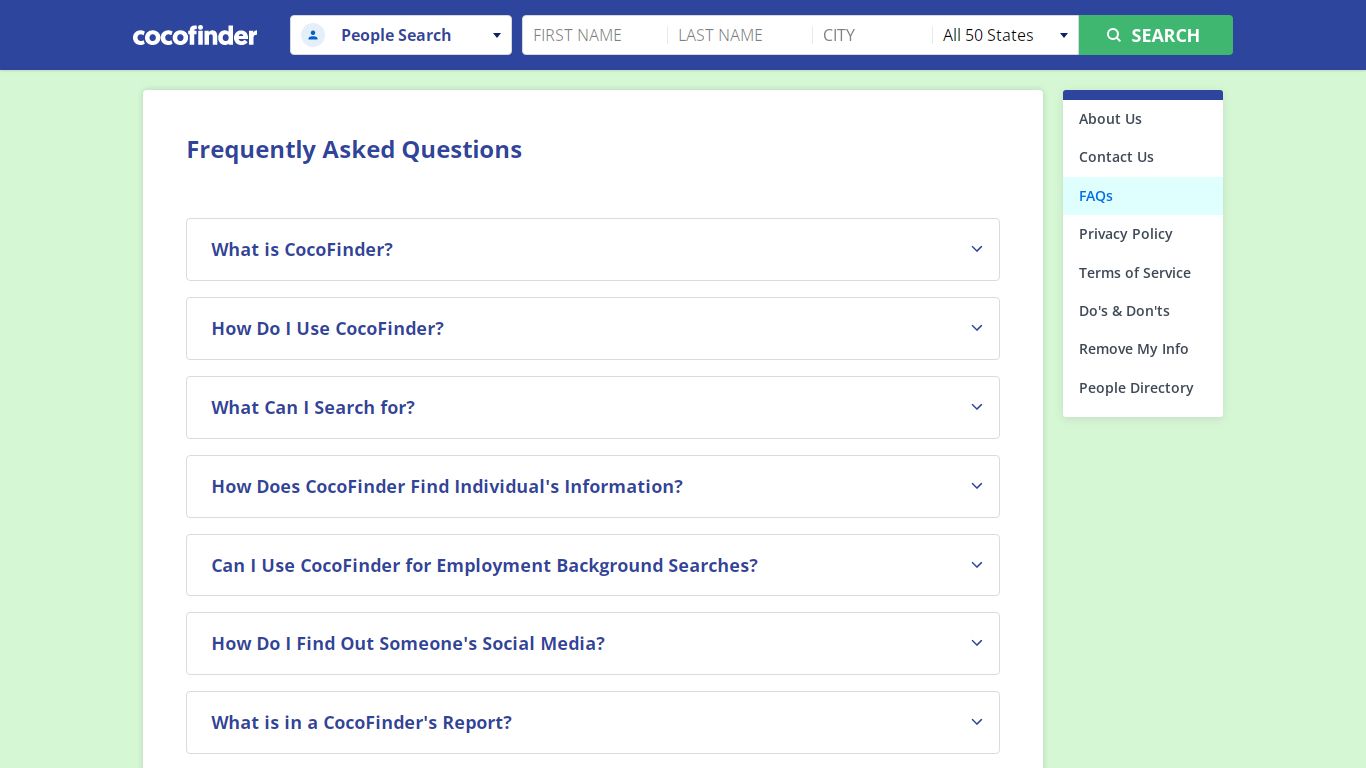The image size is (1366, 768).
Task: Click the green SEARCH button
Action: 1156,35
